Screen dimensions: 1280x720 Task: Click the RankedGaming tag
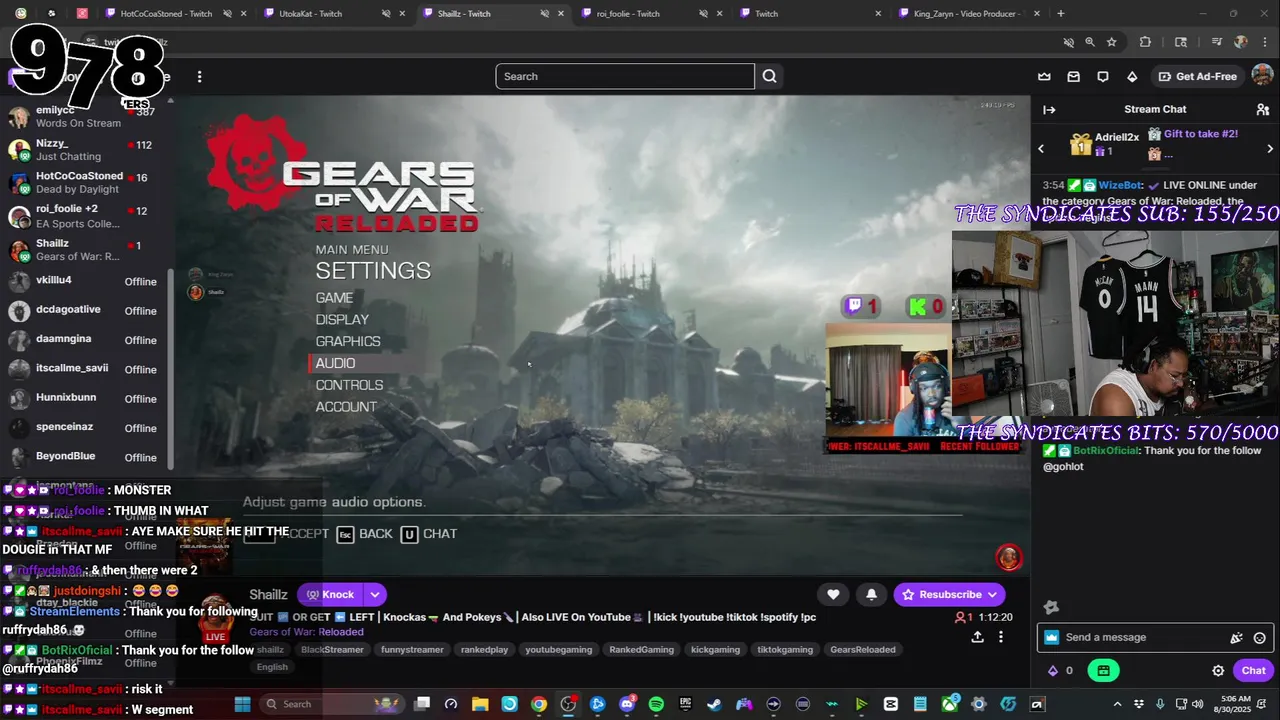point(641,649)
